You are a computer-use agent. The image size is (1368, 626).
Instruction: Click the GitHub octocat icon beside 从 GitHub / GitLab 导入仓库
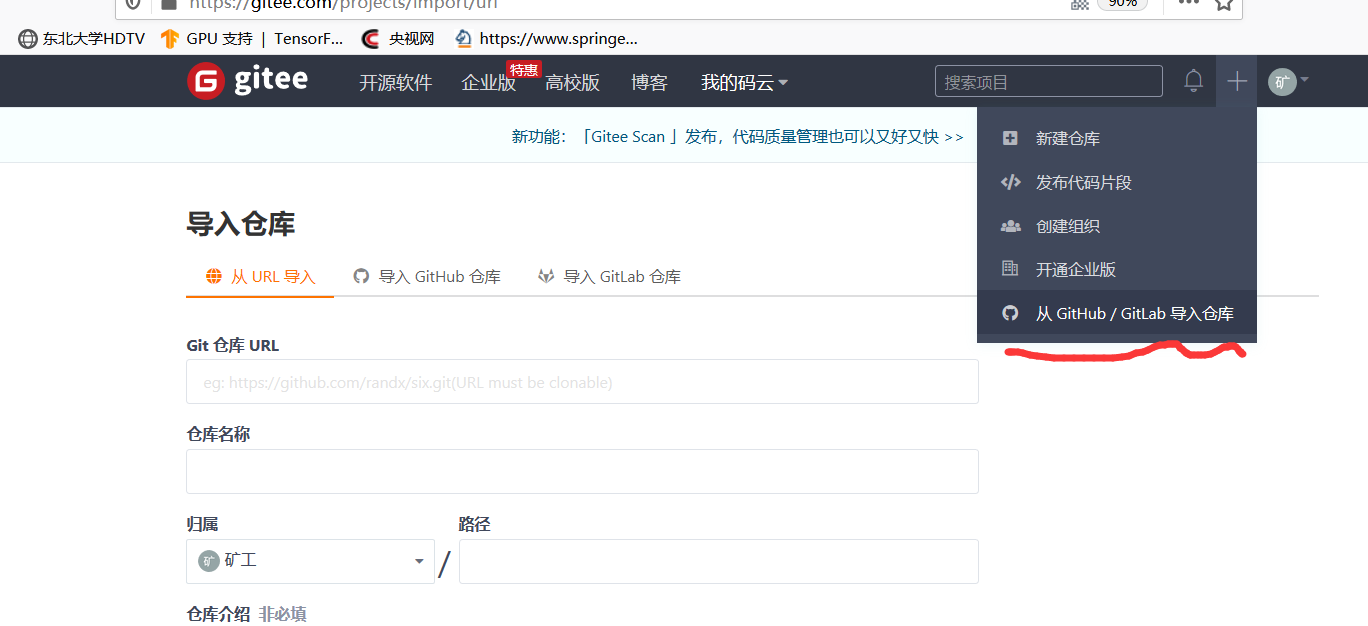[1010, 313]
